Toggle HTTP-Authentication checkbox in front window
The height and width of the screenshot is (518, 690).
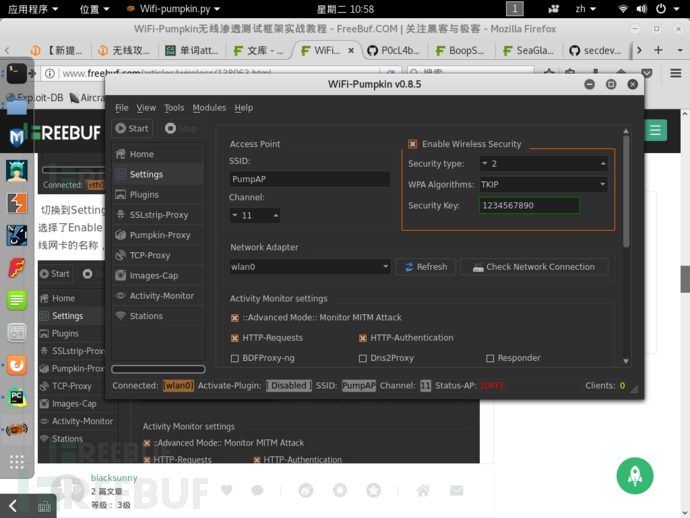tap(363, 338)
